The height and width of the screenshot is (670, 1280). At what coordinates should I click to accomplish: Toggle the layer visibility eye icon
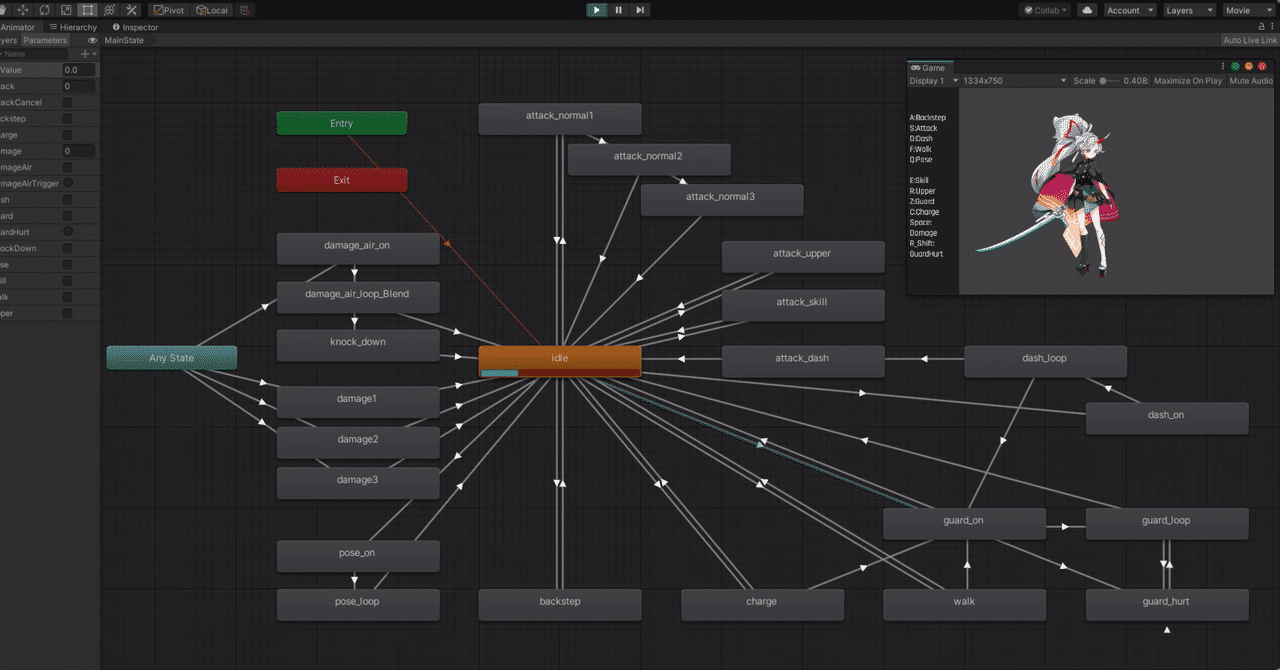point(93,41)
